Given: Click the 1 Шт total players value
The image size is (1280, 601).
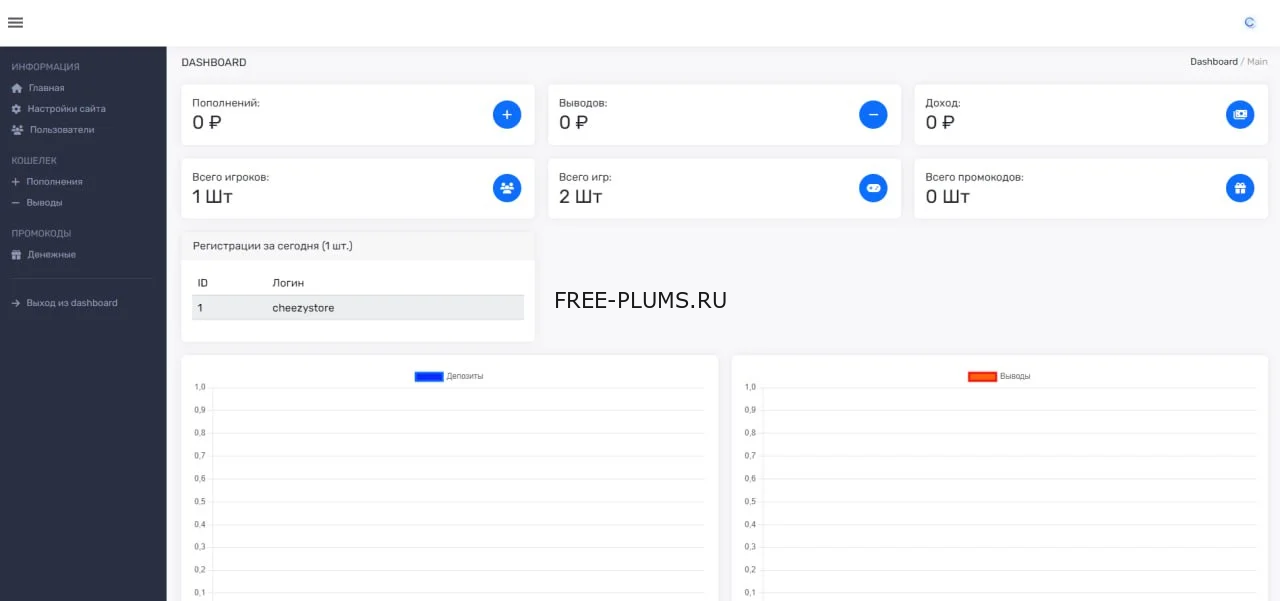Looking at the screenshot, I should pos(212,196).
